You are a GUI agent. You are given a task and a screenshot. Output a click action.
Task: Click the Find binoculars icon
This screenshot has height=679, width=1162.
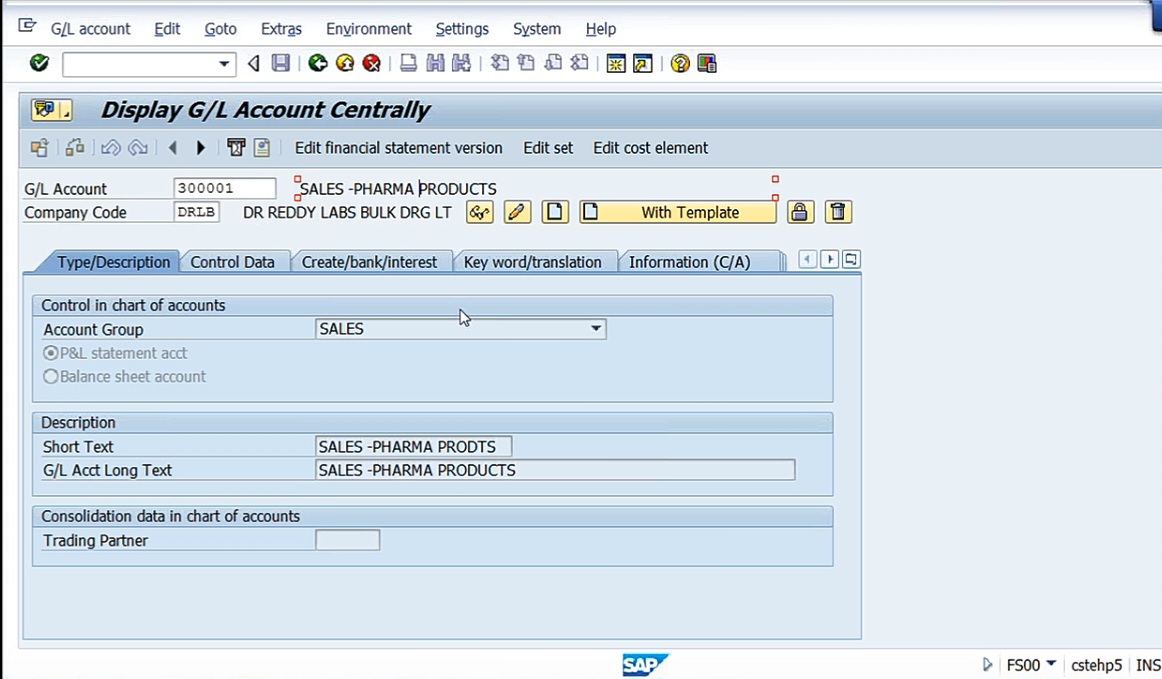[x=435, y=63]
